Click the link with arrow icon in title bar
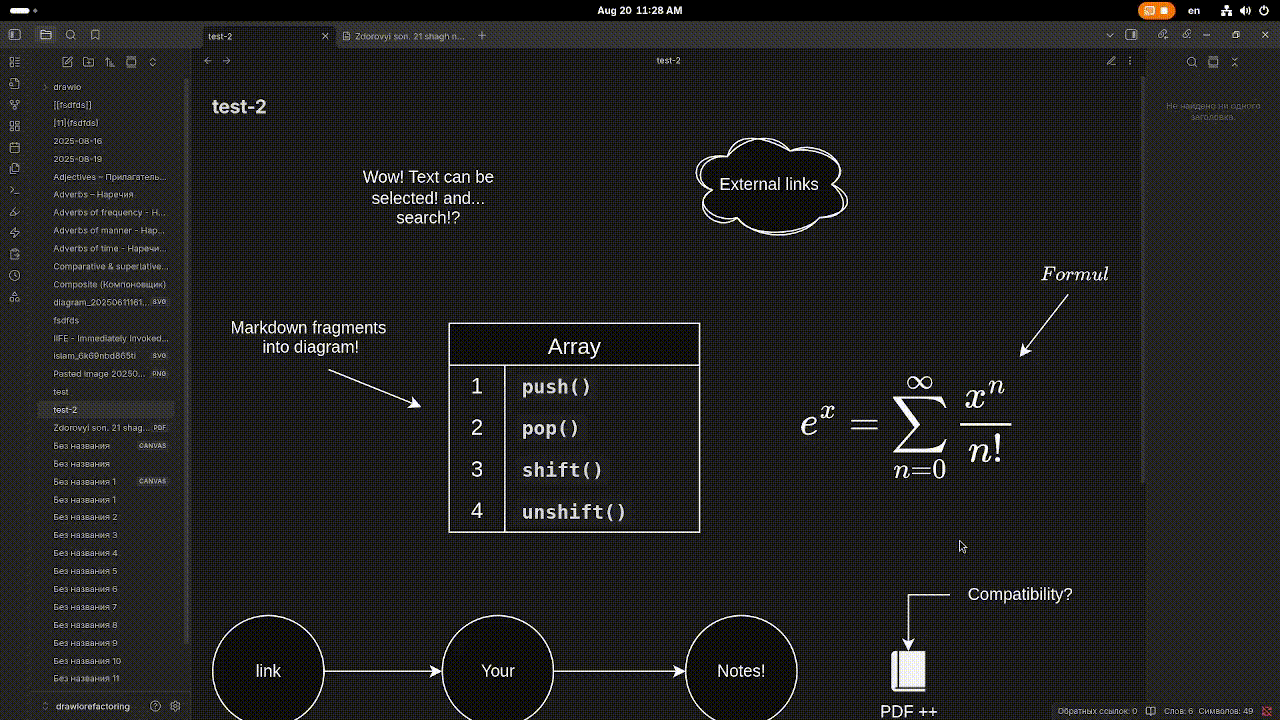 point(1163,35)
